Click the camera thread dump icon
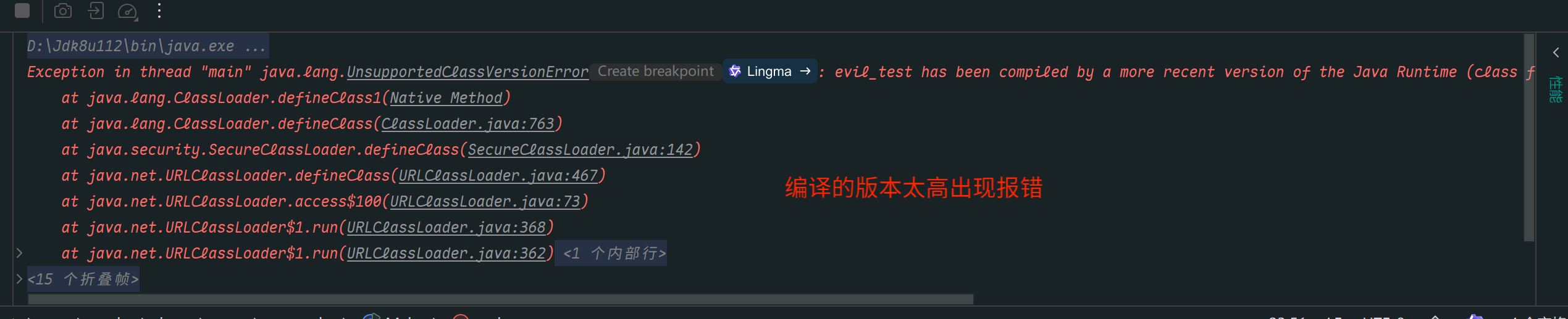 coord(63,10)
